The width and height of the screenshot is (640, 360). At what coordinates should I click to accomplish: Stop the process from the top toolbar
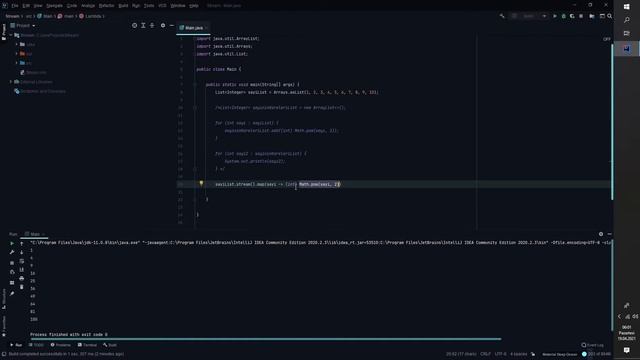click(581, 16)
